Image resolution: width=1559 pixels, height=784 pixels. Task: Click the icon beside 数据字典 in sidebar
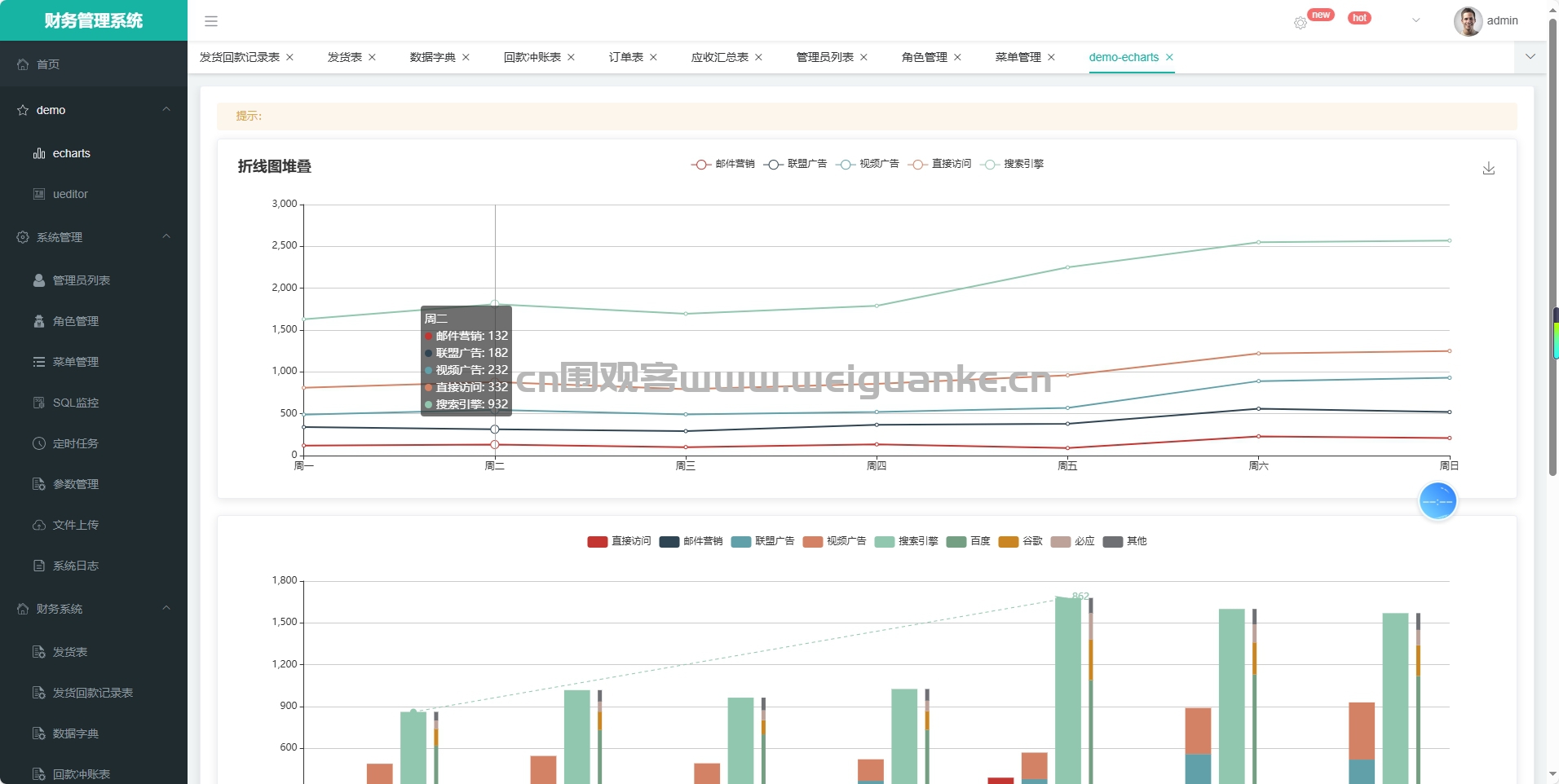coord(39,733)
